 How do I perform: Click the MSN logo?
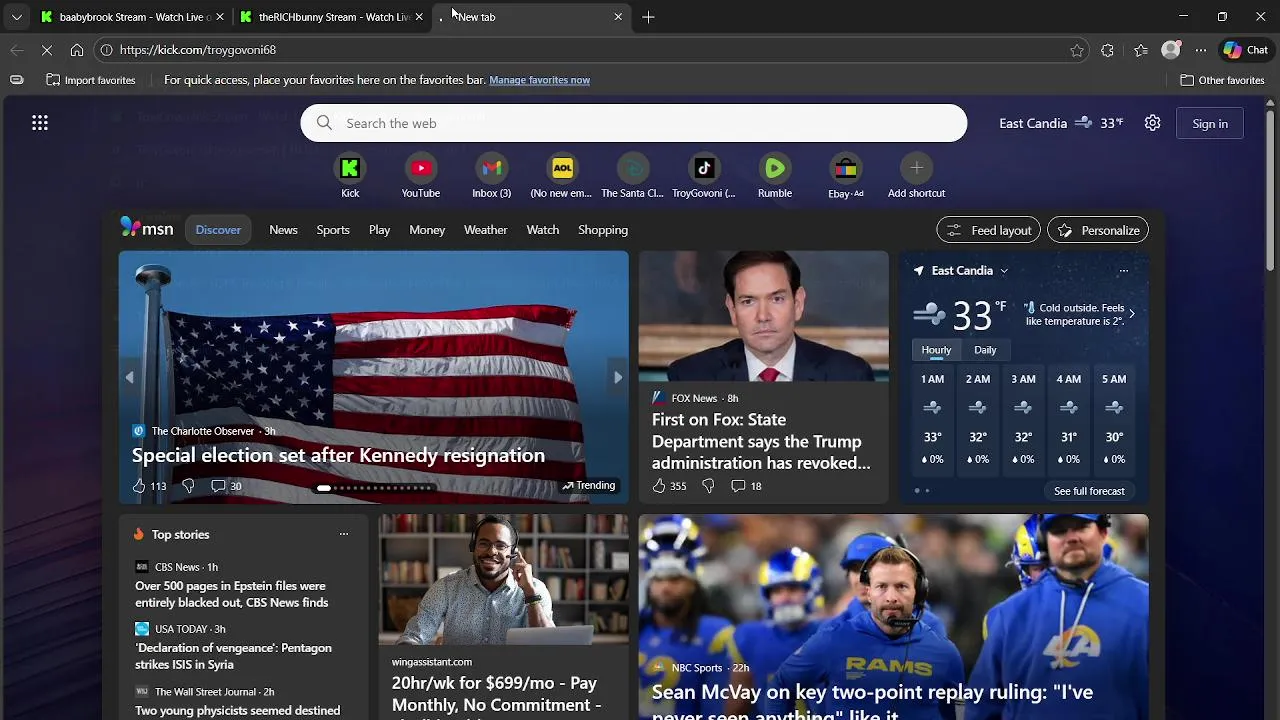pyautogui.click(x=147, y=229)
